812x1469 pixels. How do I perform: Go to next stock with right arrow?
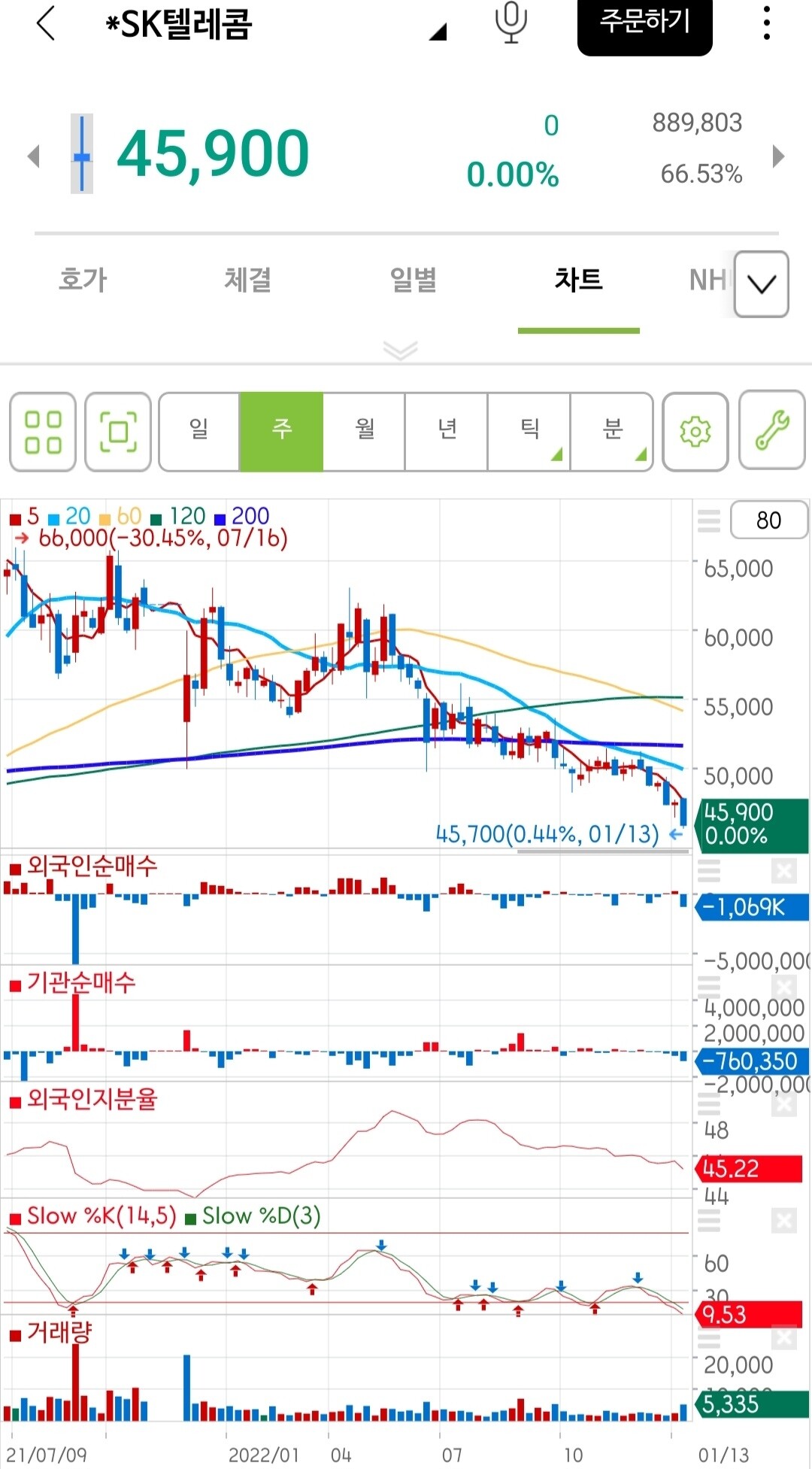coord(778,156)
